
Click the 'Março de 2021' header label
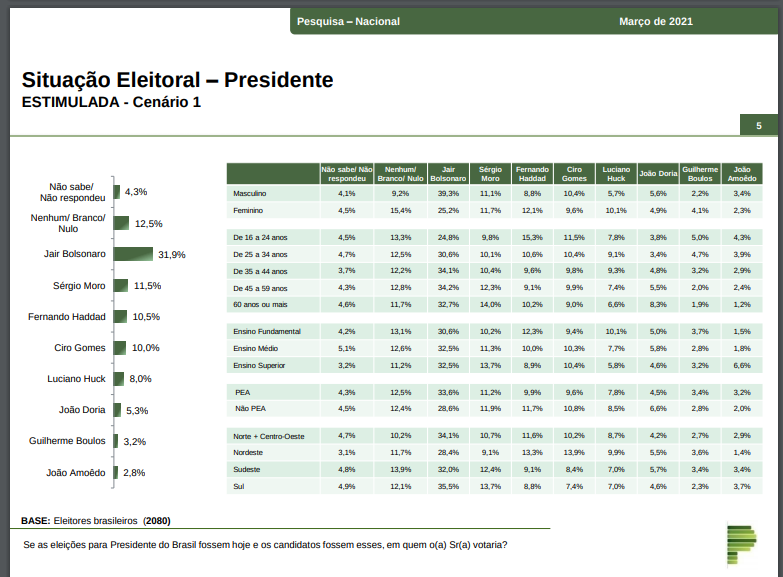[x=655, y=22]
